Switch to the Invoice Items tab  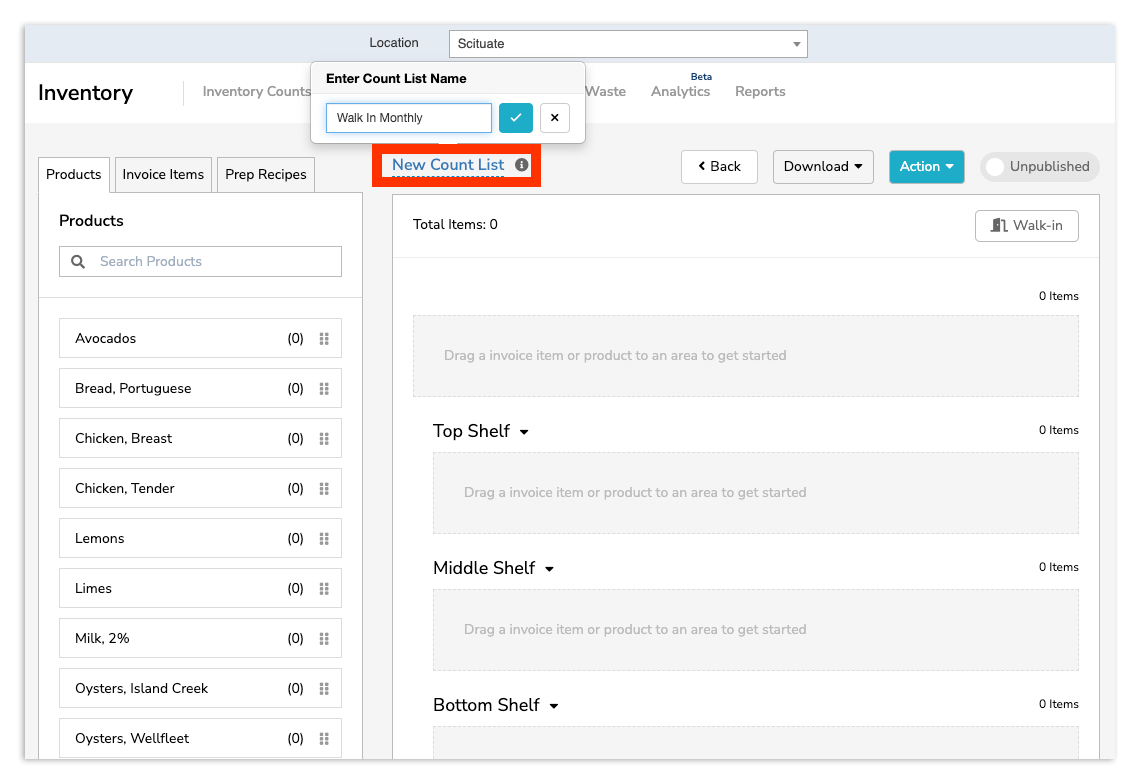tap(162, 174)
